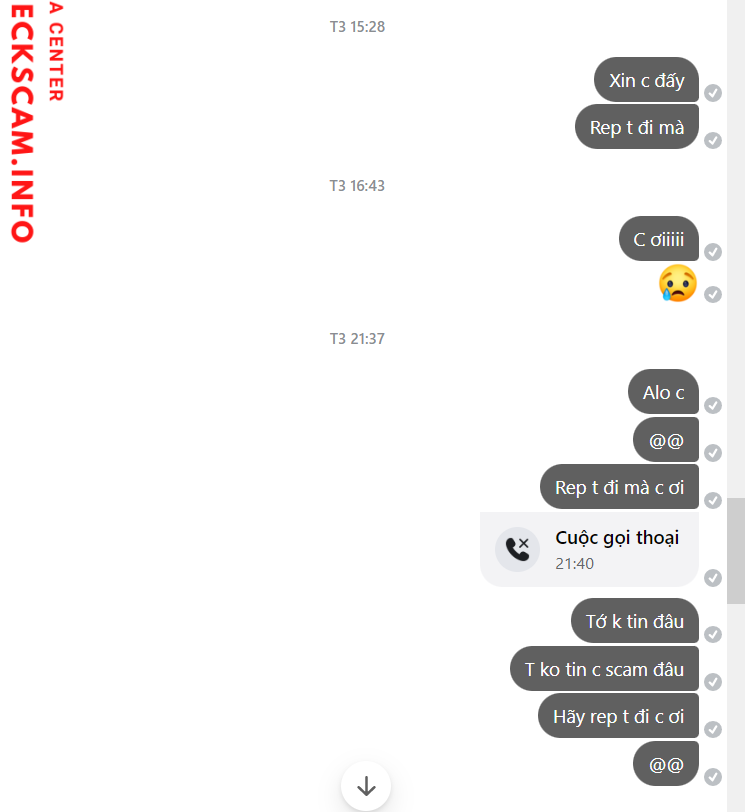Click the missed call phone icon
745x812 pixels.
[517, 549]
